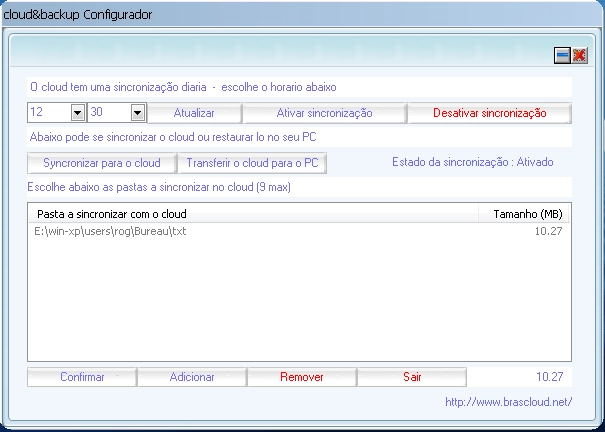
Task: Click 'Estado da sincronização : Ativado' status text
Action: point(473,162)
